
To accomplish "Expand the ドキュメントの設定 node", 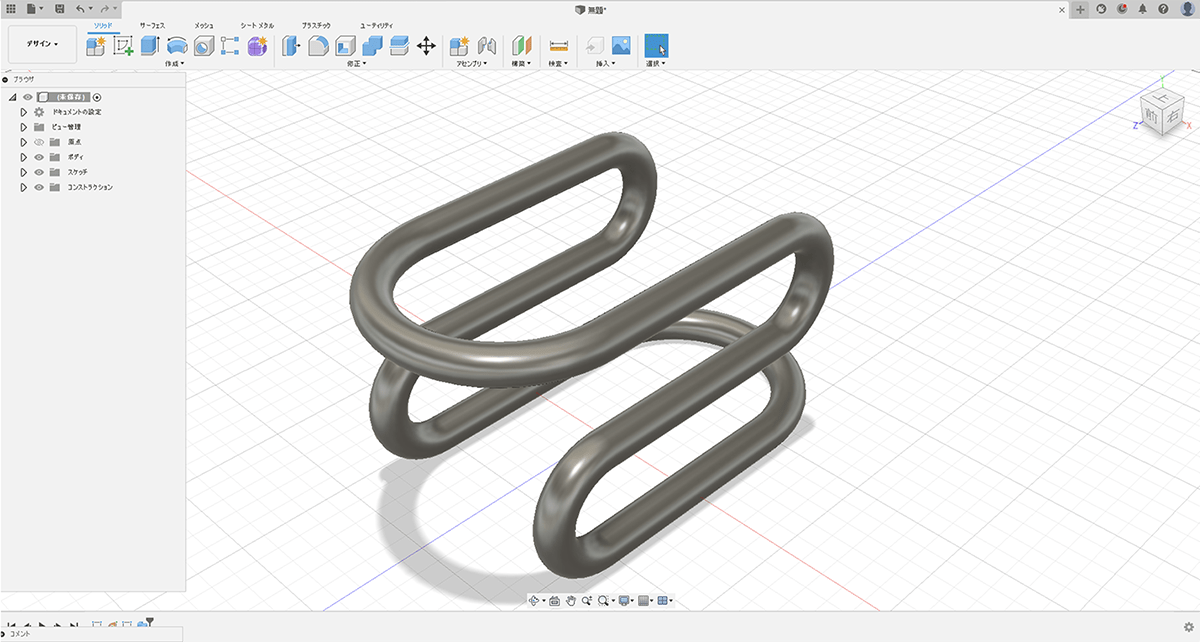I will 23,112.
